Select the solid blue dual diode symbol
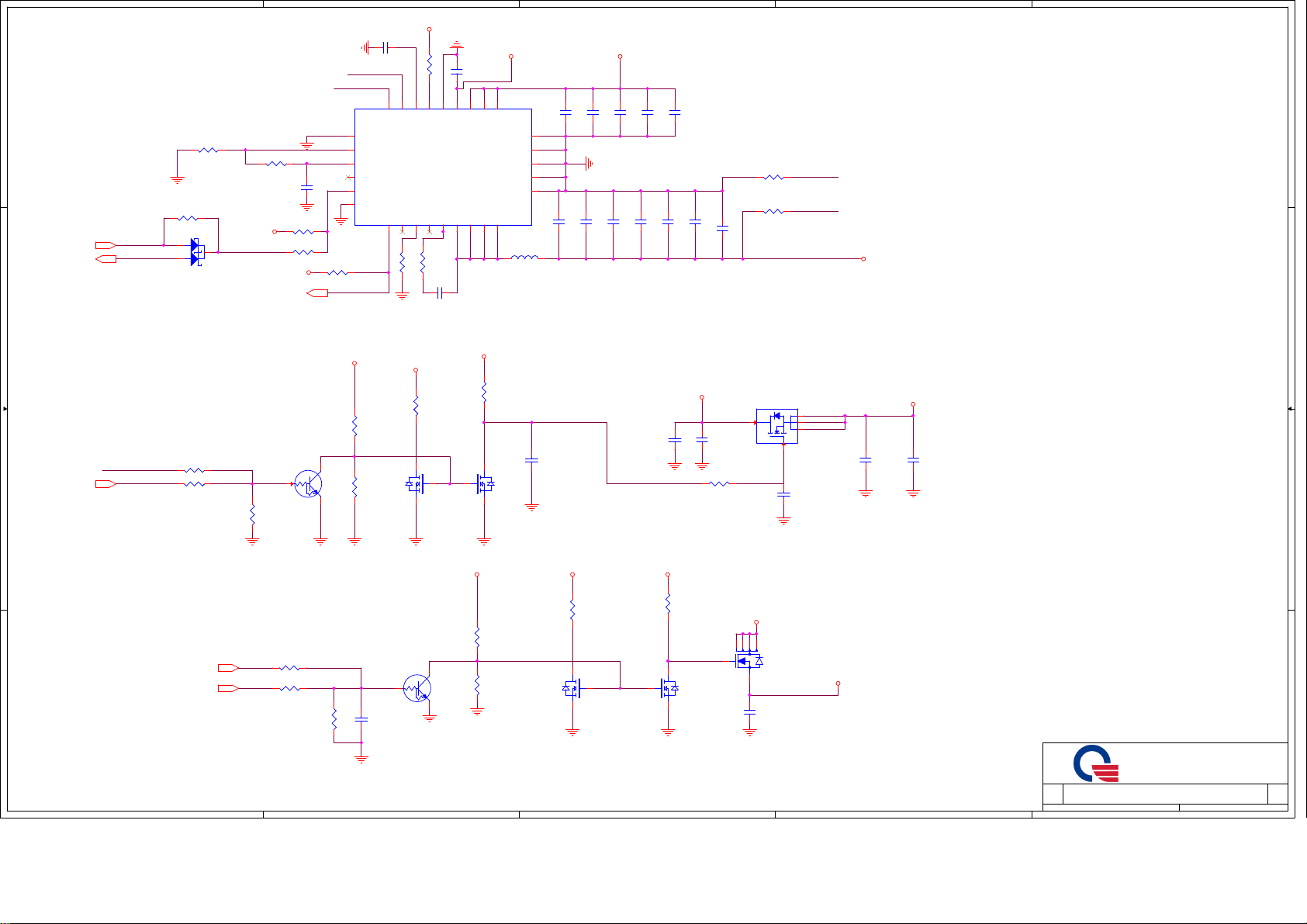Viewport: 1307px width, 924px height. (197, 252)
